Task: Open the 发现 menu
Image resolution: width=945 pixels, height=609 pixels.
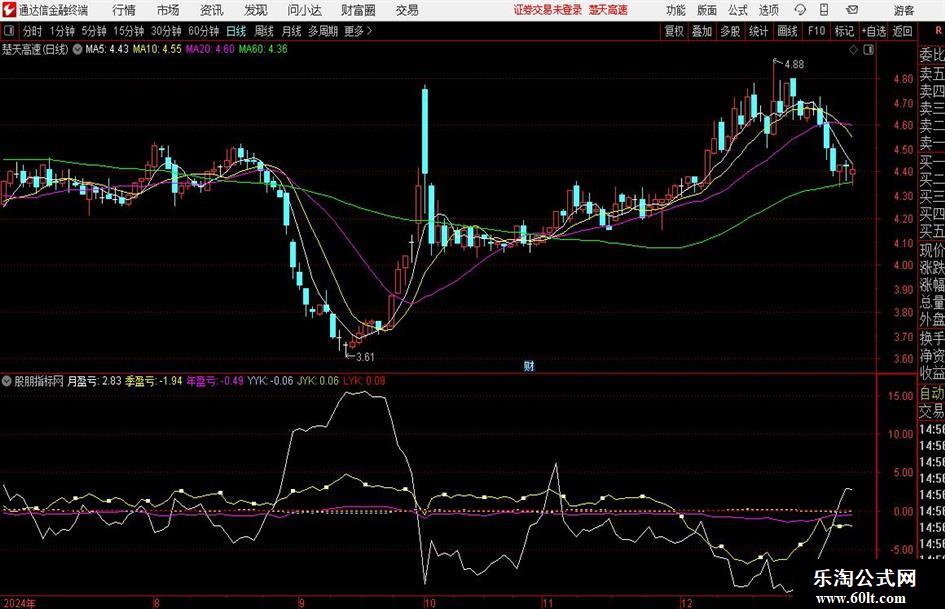Action: [x=256, y=10]
